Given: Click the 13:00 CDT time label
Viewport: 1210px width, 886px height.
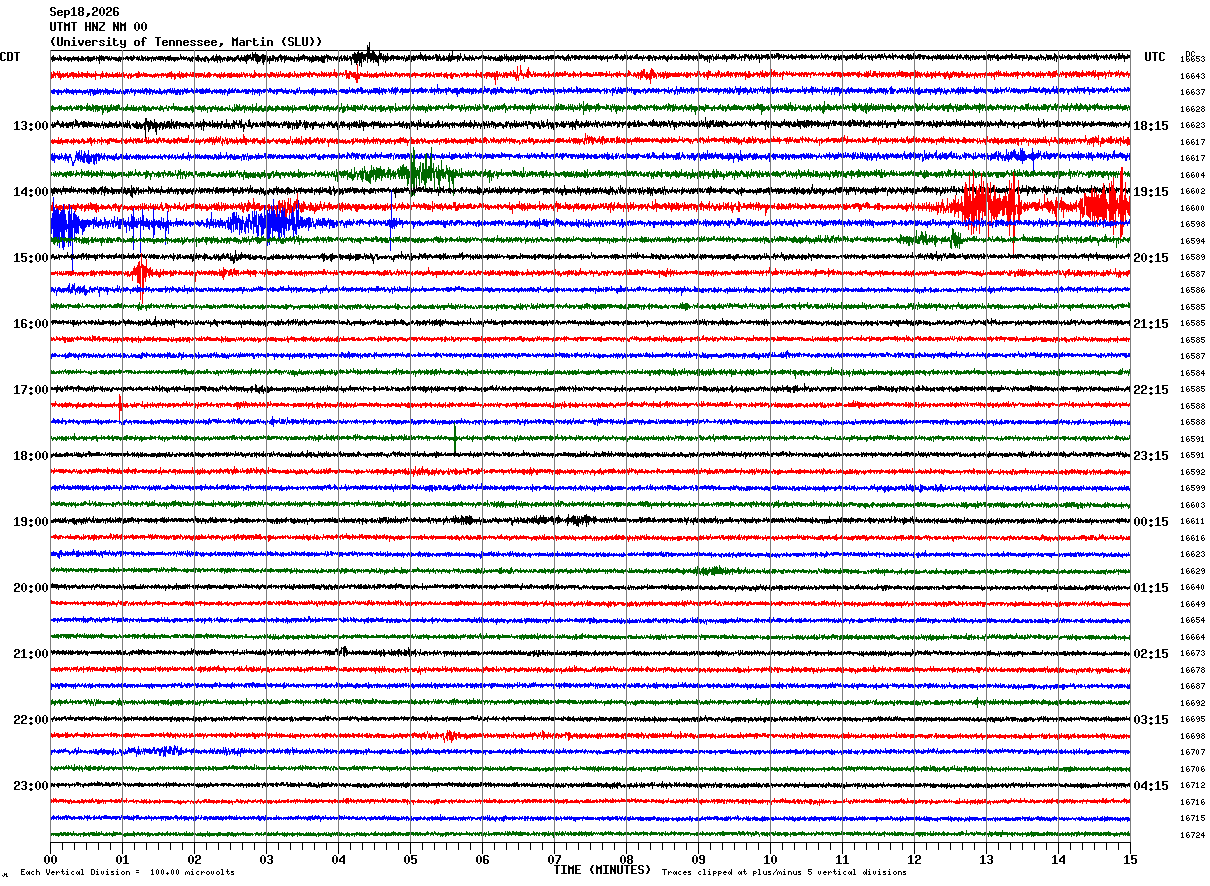Looking at the screenshot, I should click(x=30, y=126).
